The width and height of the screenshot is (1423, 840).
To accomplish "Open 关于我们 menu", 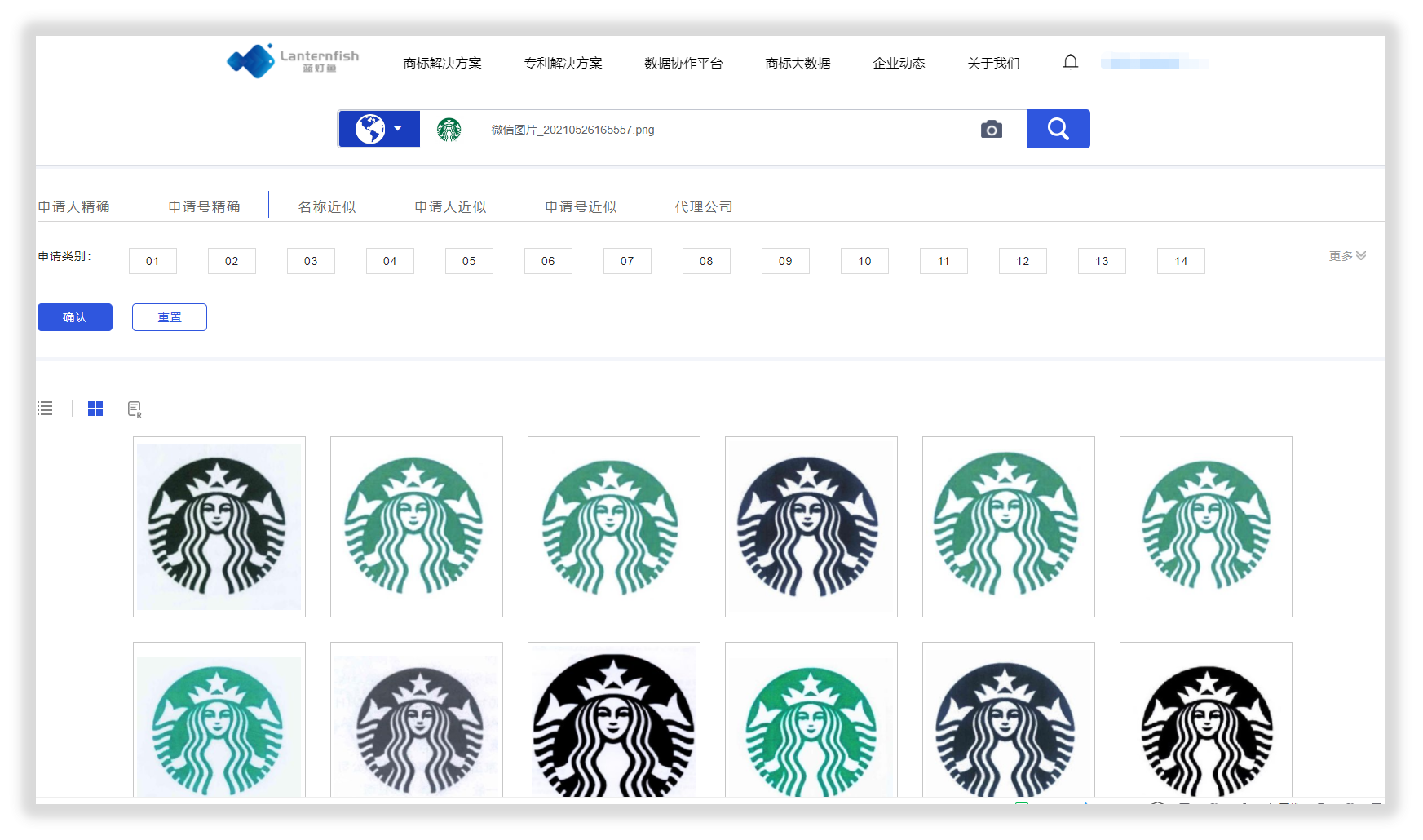I will pos(993,63).
